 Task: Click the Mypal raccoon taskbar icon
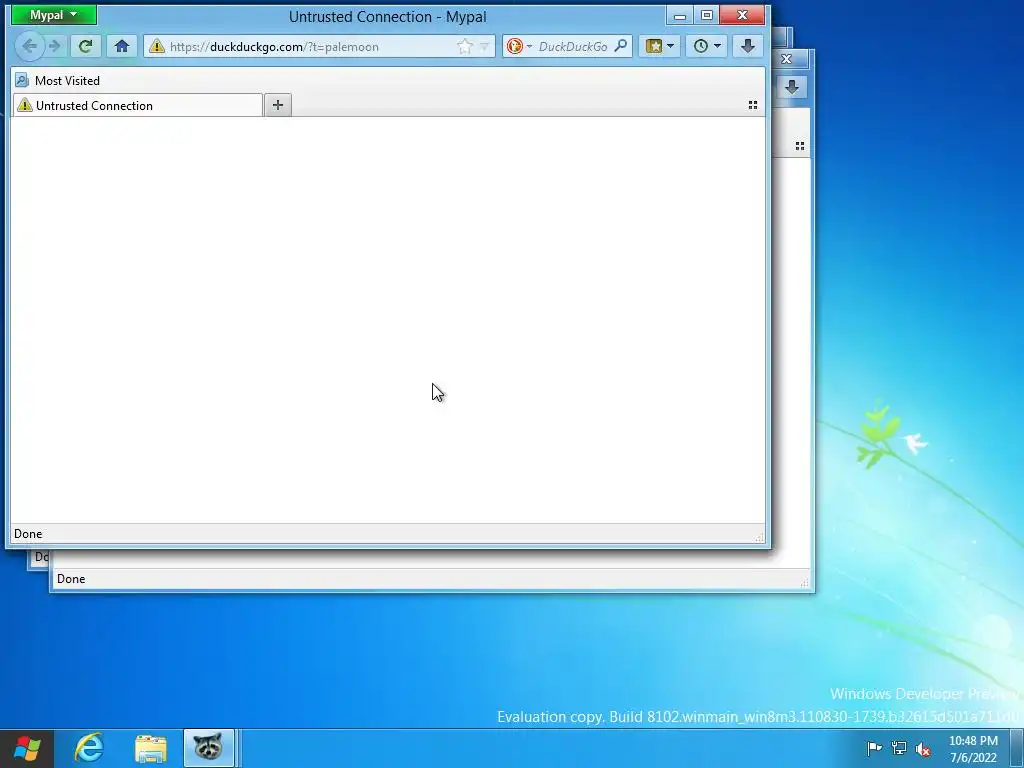coord(208,748)
